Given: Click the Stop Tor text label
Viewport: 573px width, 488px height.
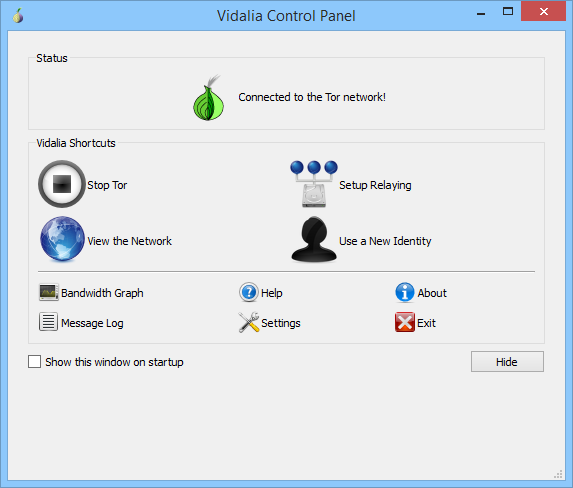Looking at the screenshot, I should click(x=107, y=185).
